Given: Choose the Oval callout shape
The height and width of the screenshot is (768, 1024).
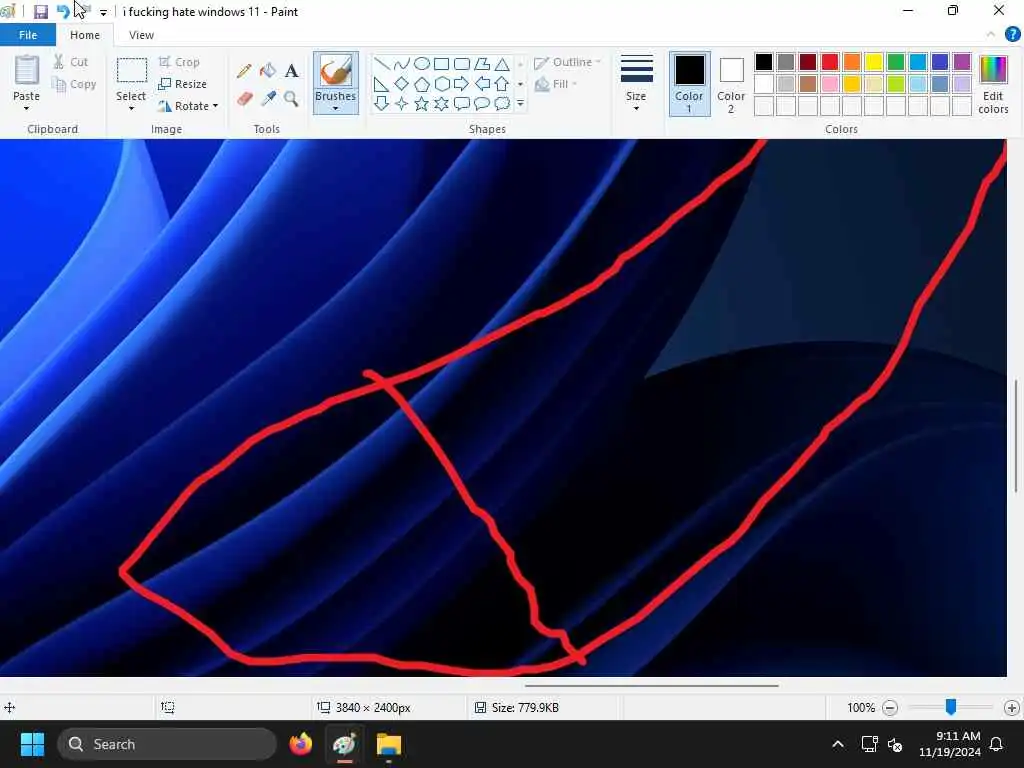Looking at the screenshot, I should pyautogui.click(x=482, y=103).
